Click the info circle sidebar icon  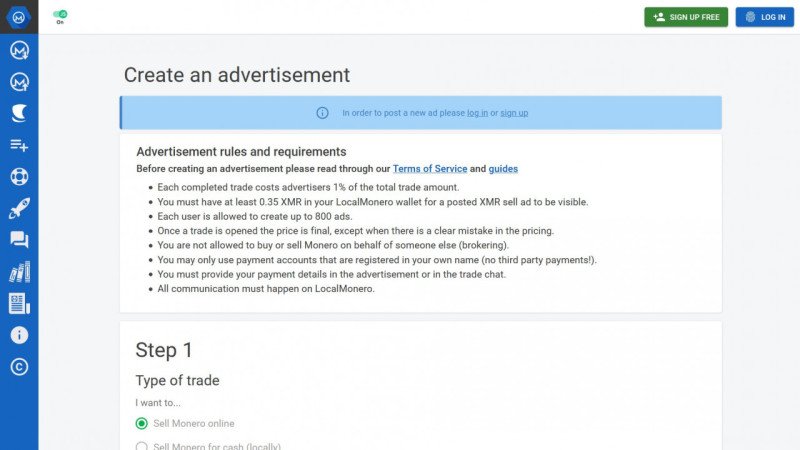click(19, 335)
